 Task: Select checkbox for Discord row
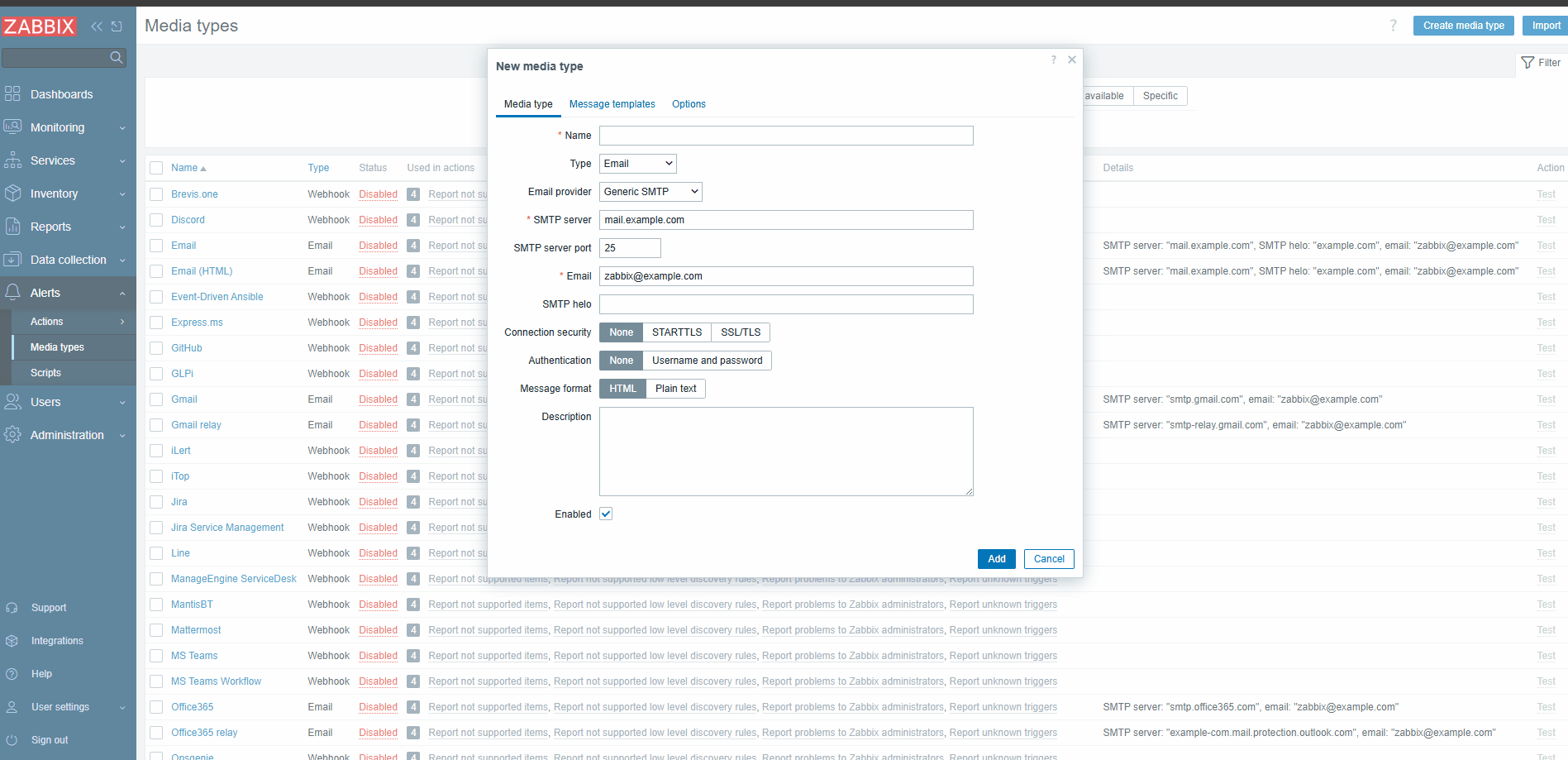(156, 220)
